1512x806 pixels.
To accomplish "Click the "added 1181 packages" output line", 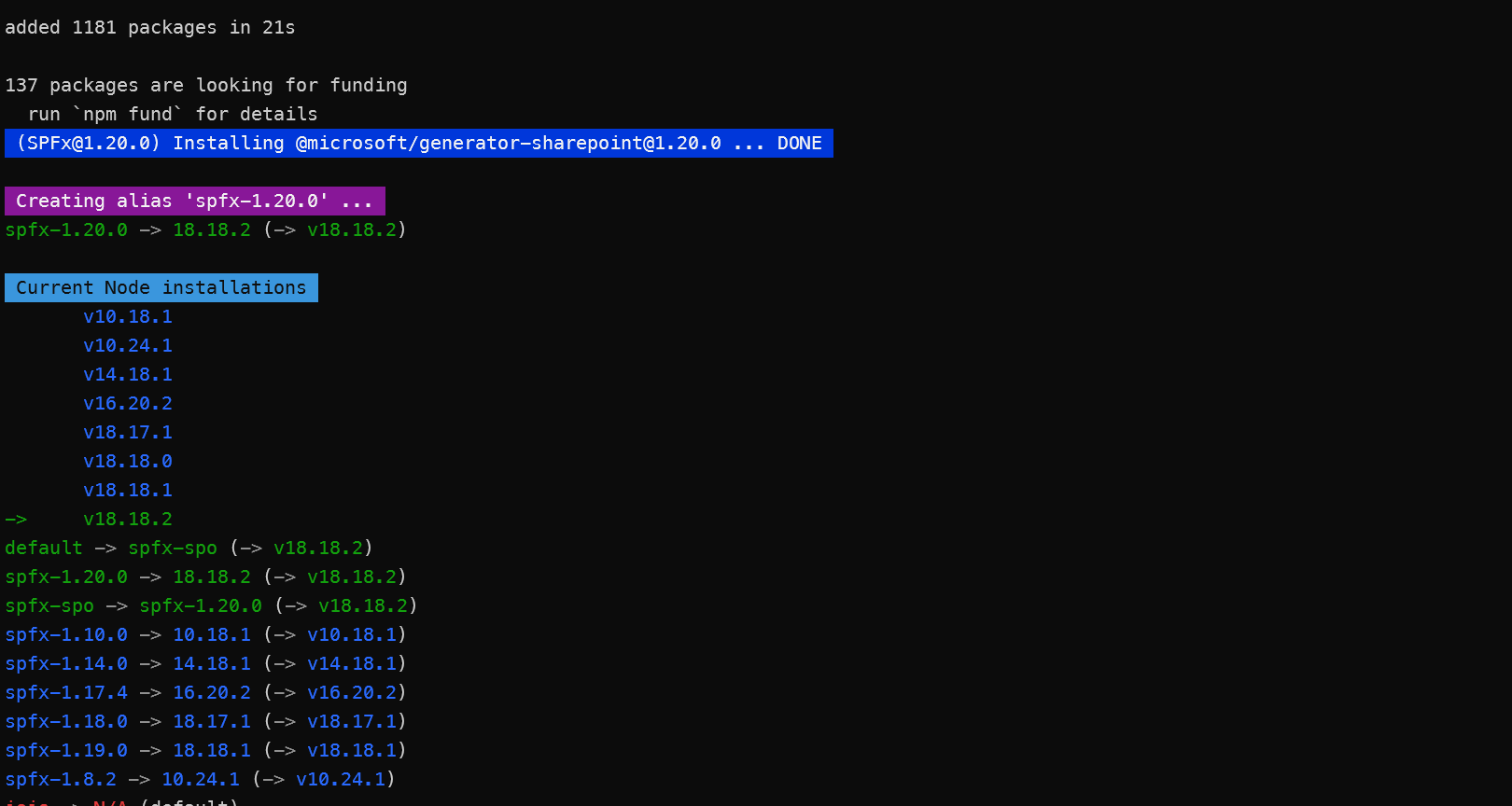I will coord(149,28).
